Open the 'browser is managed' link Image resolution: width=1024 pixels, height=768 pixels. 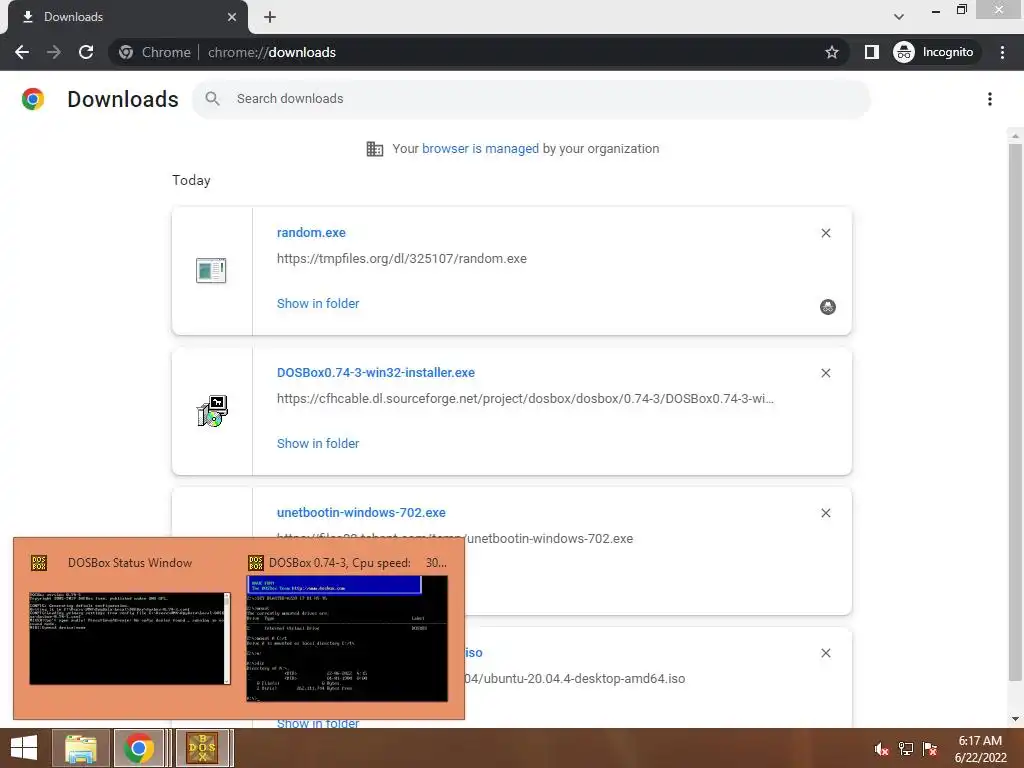point(480,149)
